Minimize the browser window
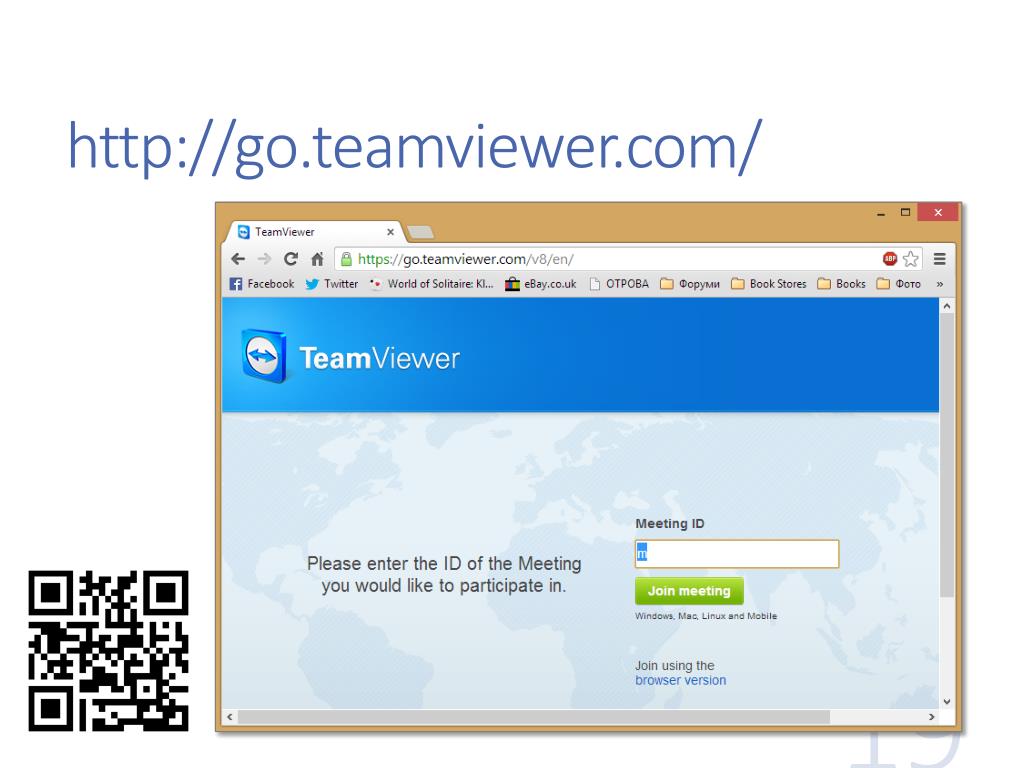 click(x=881, y=213)
